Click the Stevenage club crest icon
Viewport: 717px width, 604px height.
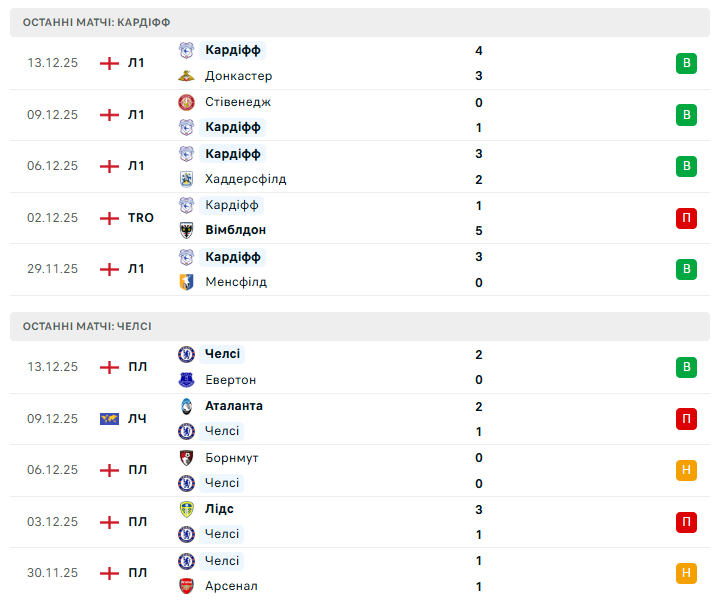click(186, 102)
